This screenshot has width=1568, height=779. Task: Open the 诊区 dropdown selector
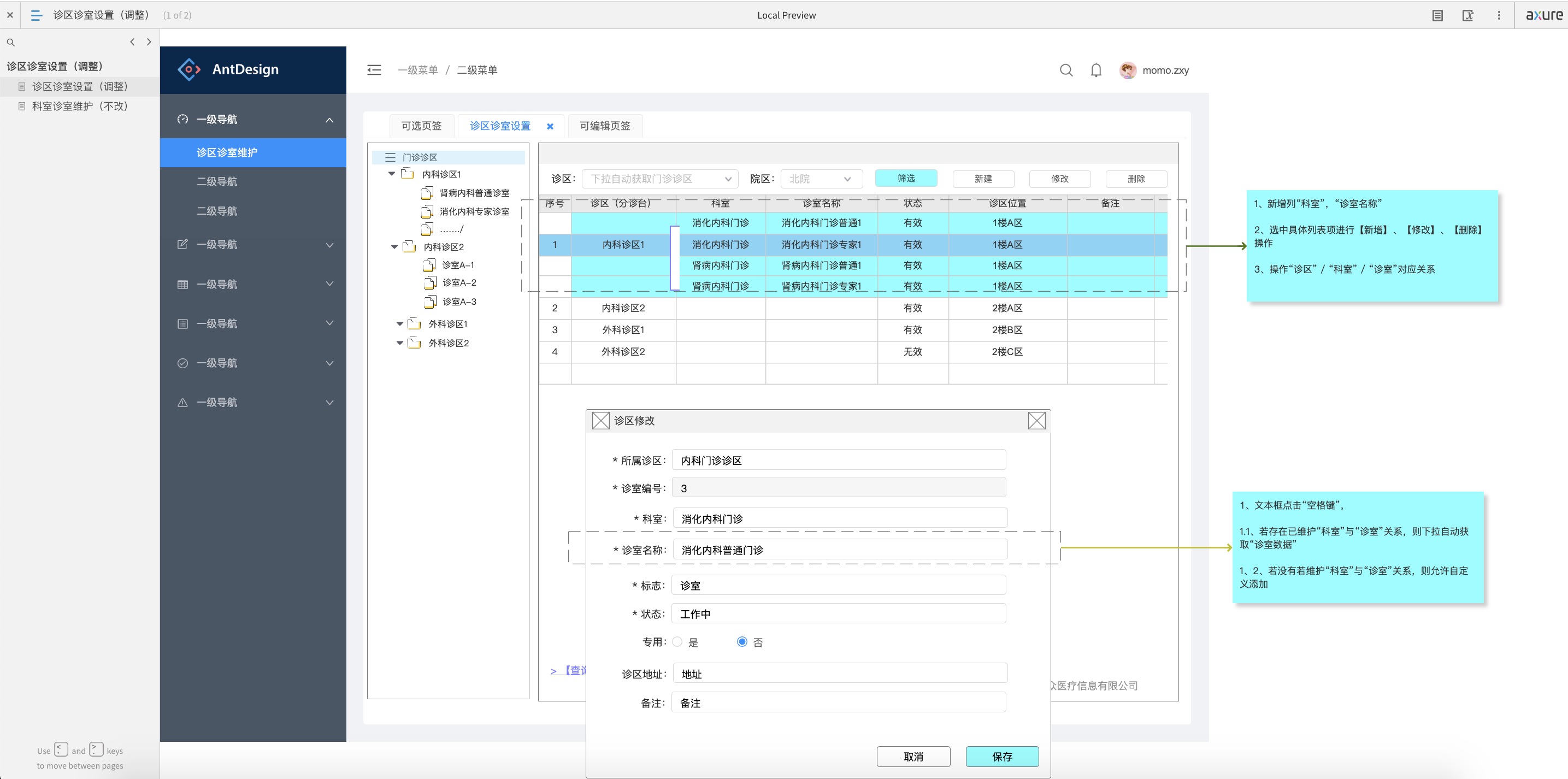tap(659, 179)
